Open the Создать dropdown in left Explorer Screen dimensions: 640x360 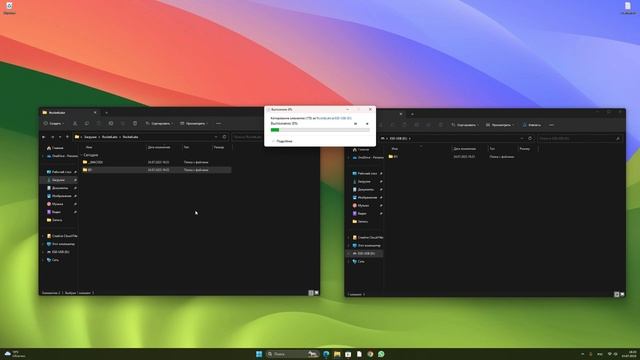tap(54, 123)
